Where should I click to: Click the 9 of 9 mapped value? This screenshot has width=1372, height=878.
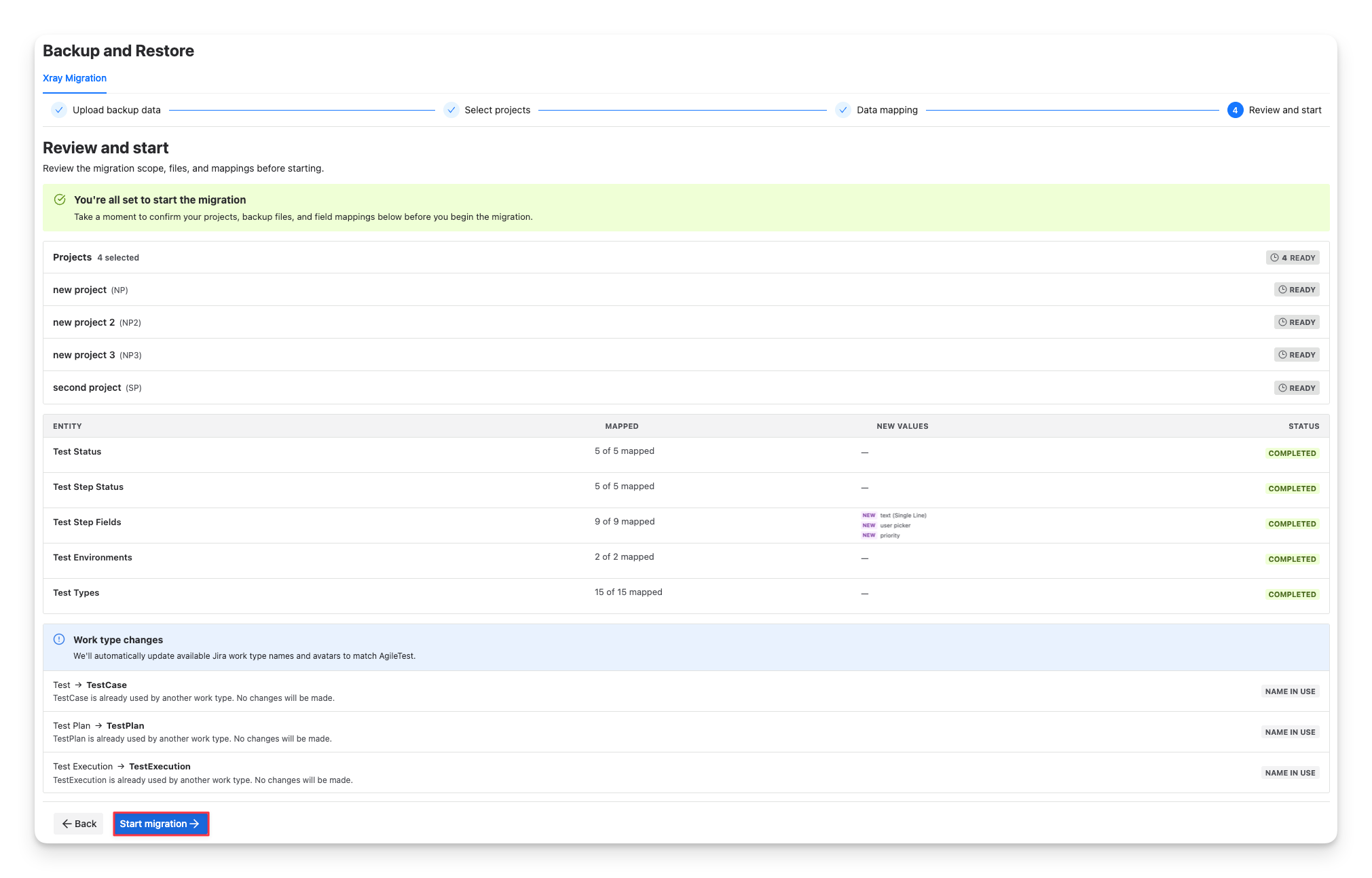(x=625, y=521)
